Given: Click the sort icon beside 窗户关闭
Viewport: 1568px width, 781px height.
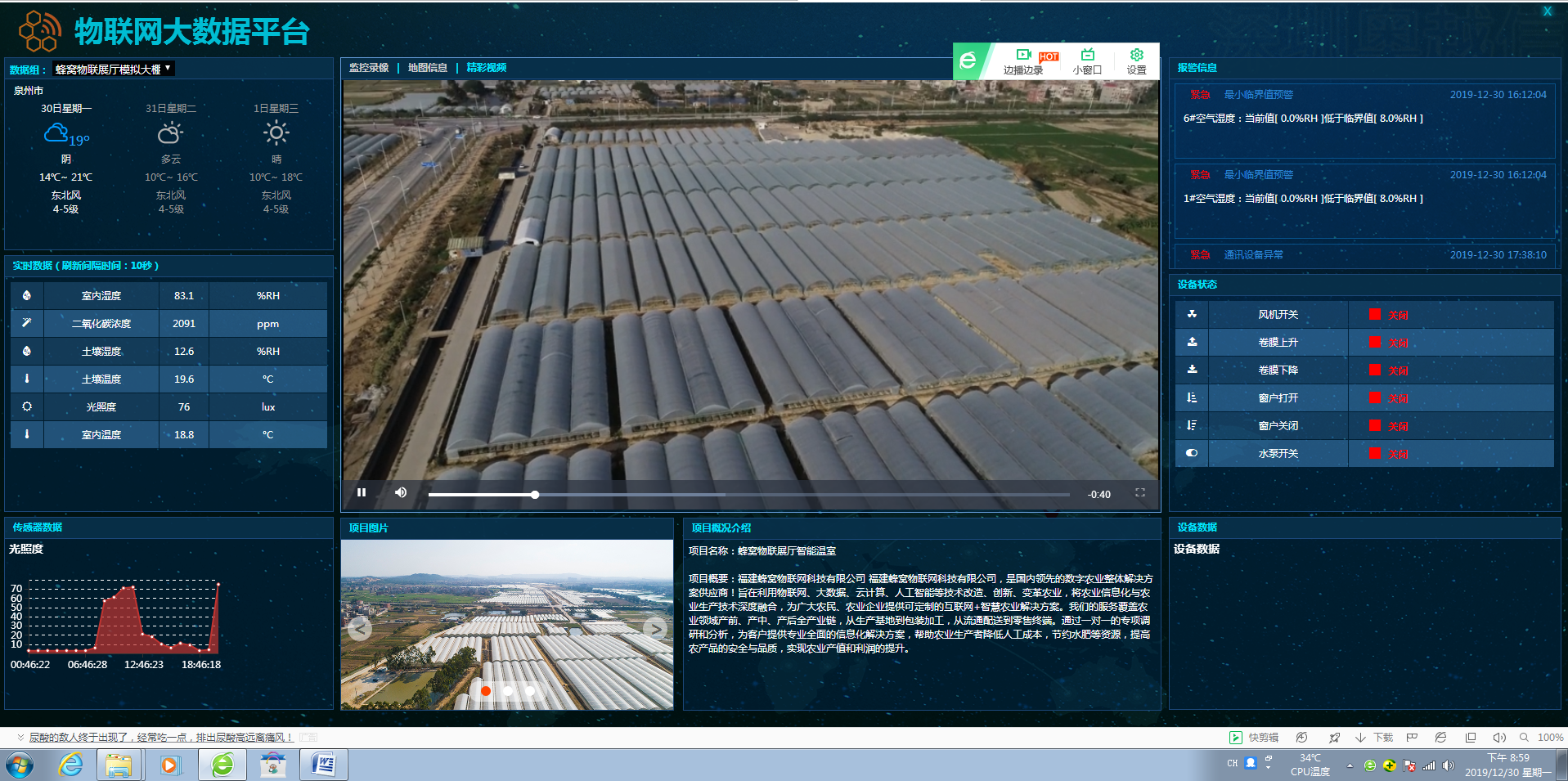Looking at the screenshot, I should click(1192, 425).
